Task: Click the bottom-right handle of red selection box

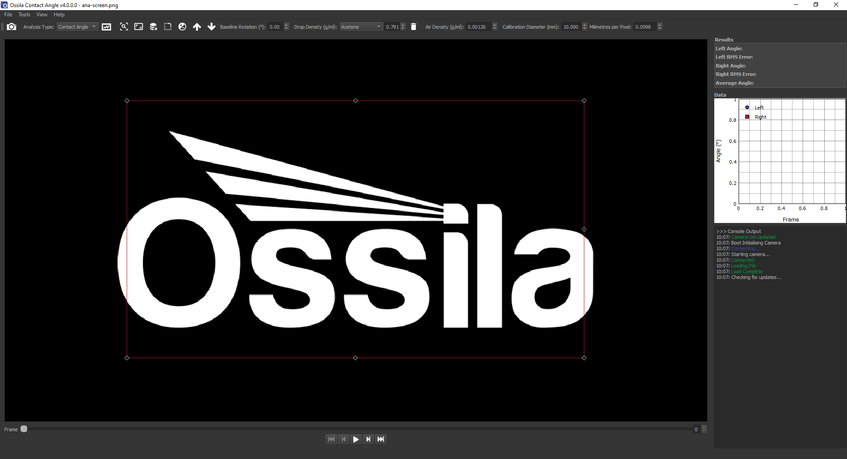Action: 584,357
